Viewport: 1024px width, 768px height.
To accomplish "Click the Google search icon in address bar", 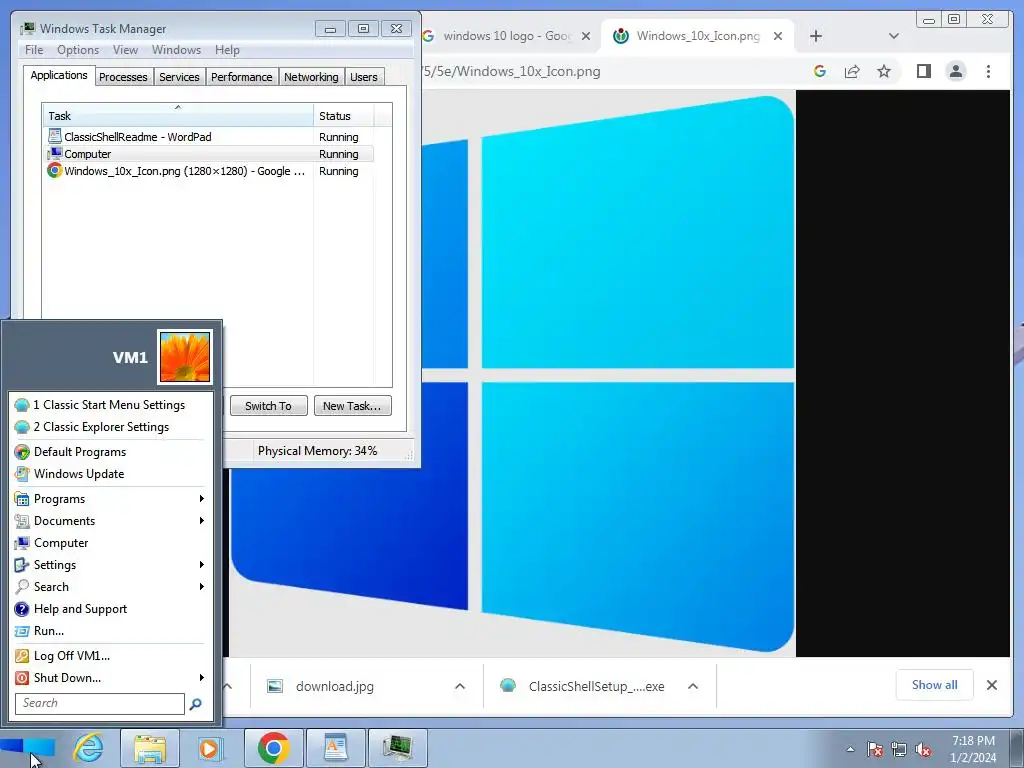I will click(820, 71).
